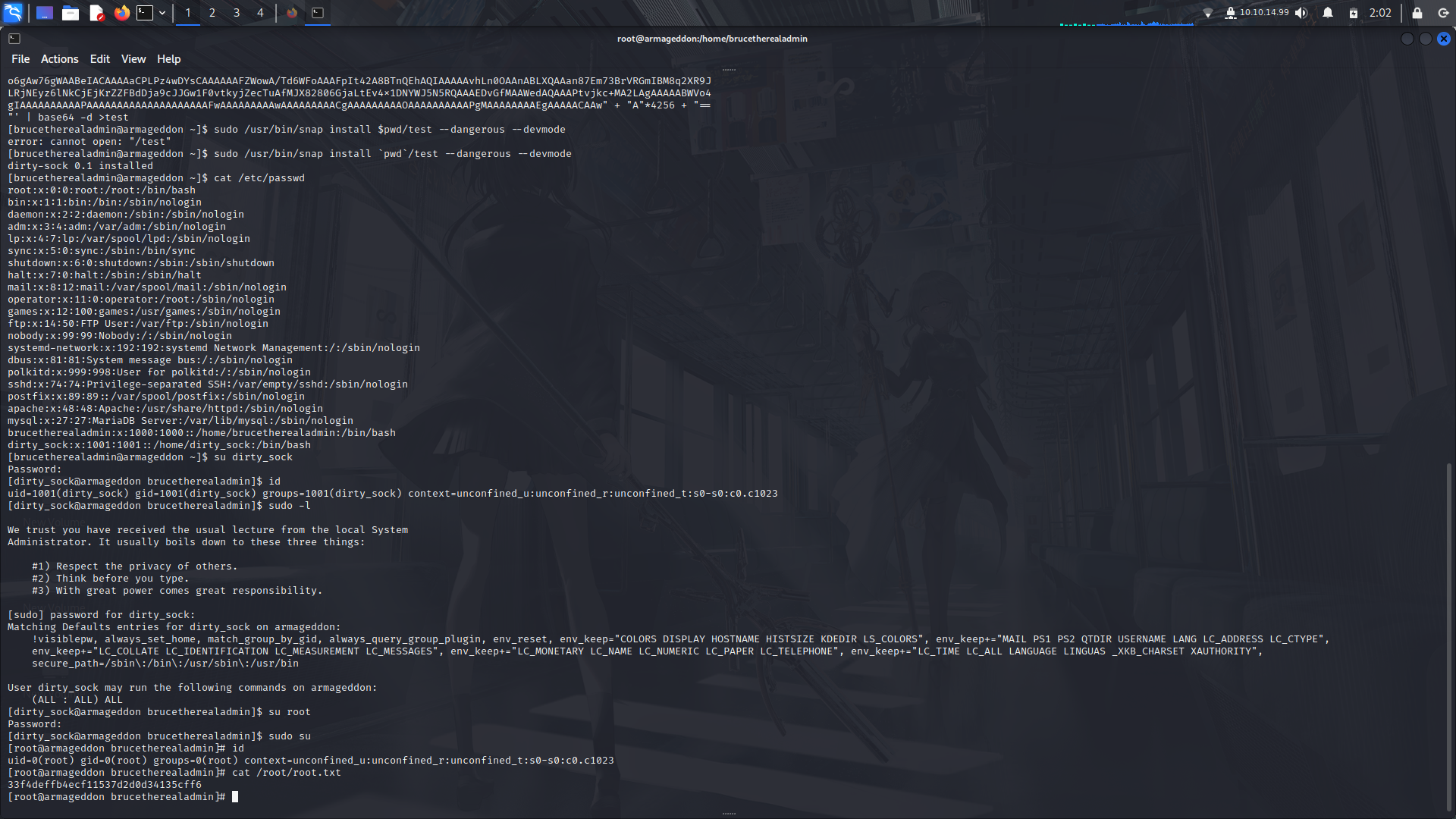Switch to the Firefox window in the taskbar
Screen dimensions: 1456x819
pyautogui.click(x=291, y=13)
